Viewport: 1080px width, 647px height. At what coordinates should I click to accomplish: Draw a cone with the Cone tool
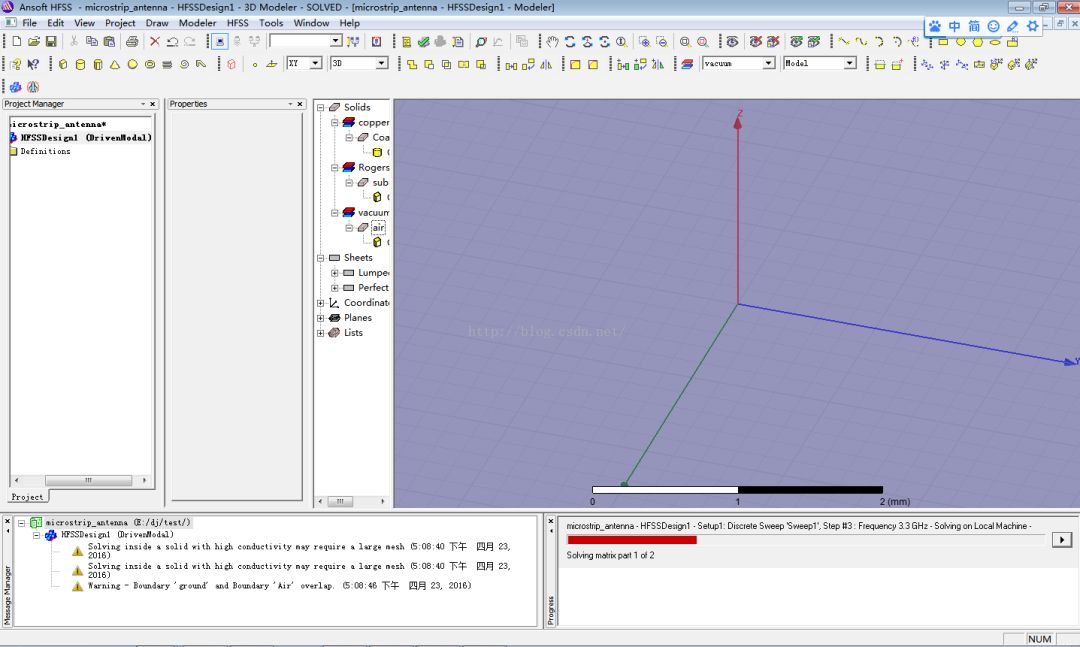coord(115,64)
